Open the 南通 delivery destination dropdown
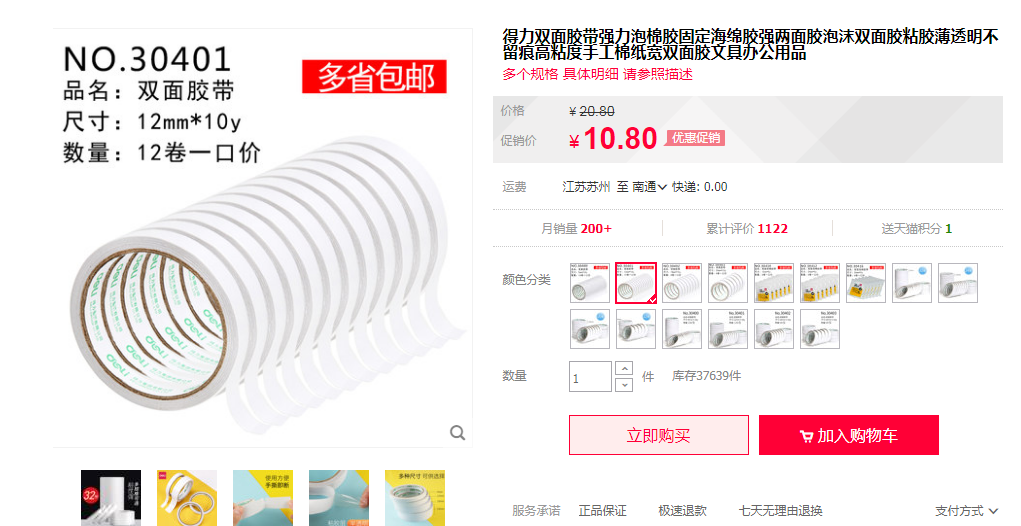This screenshot has width=1021, height=526. [649, 187]
